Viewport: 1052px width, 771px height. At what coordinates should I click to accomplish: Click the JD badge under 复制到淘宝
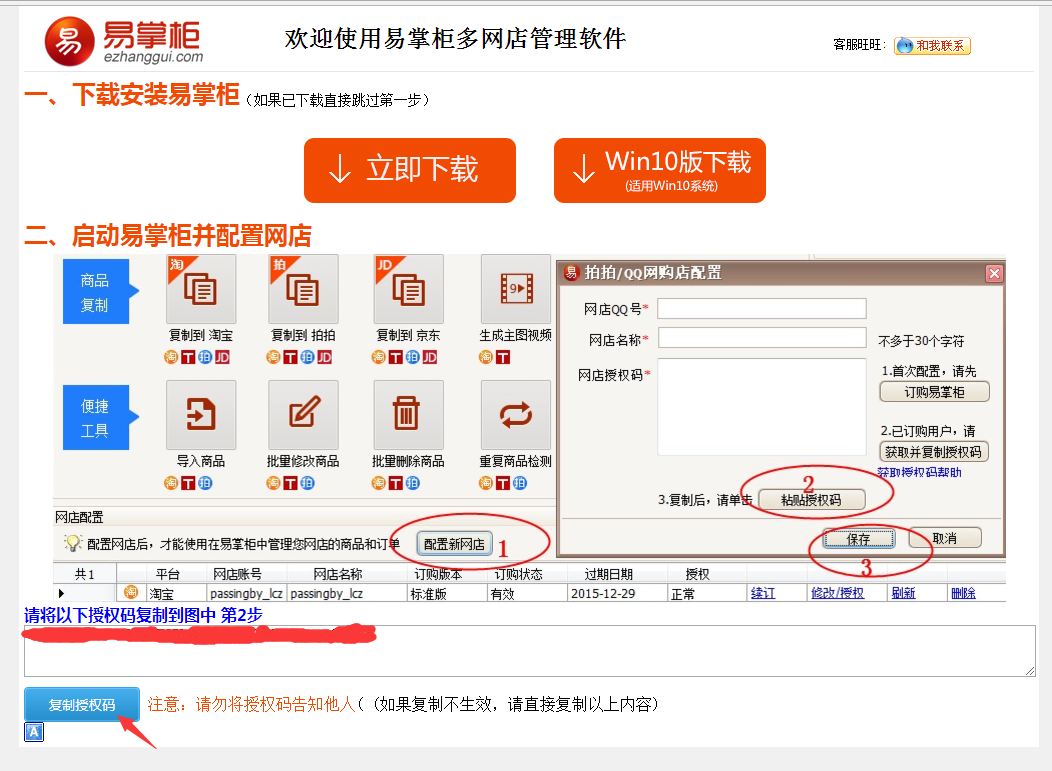coord(222,357)
